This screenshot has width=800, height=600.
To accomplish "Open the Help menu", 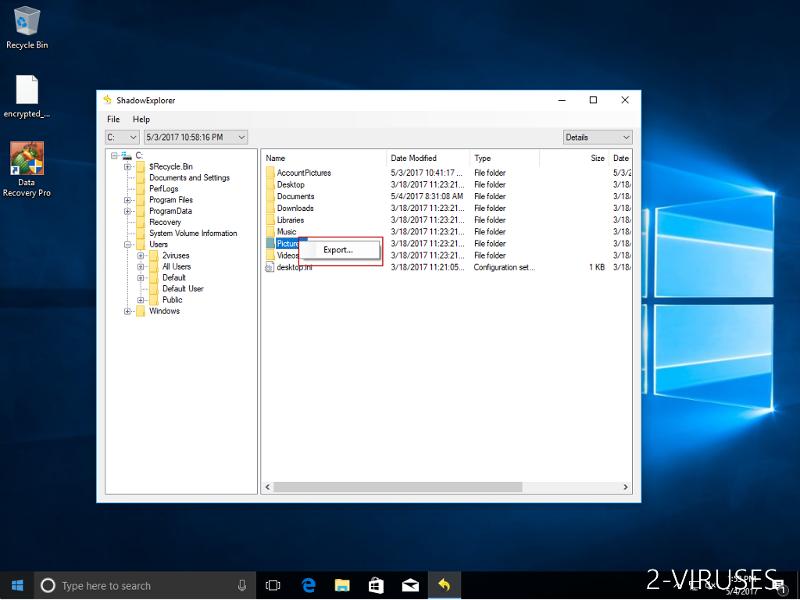I will tap(141, 119).
